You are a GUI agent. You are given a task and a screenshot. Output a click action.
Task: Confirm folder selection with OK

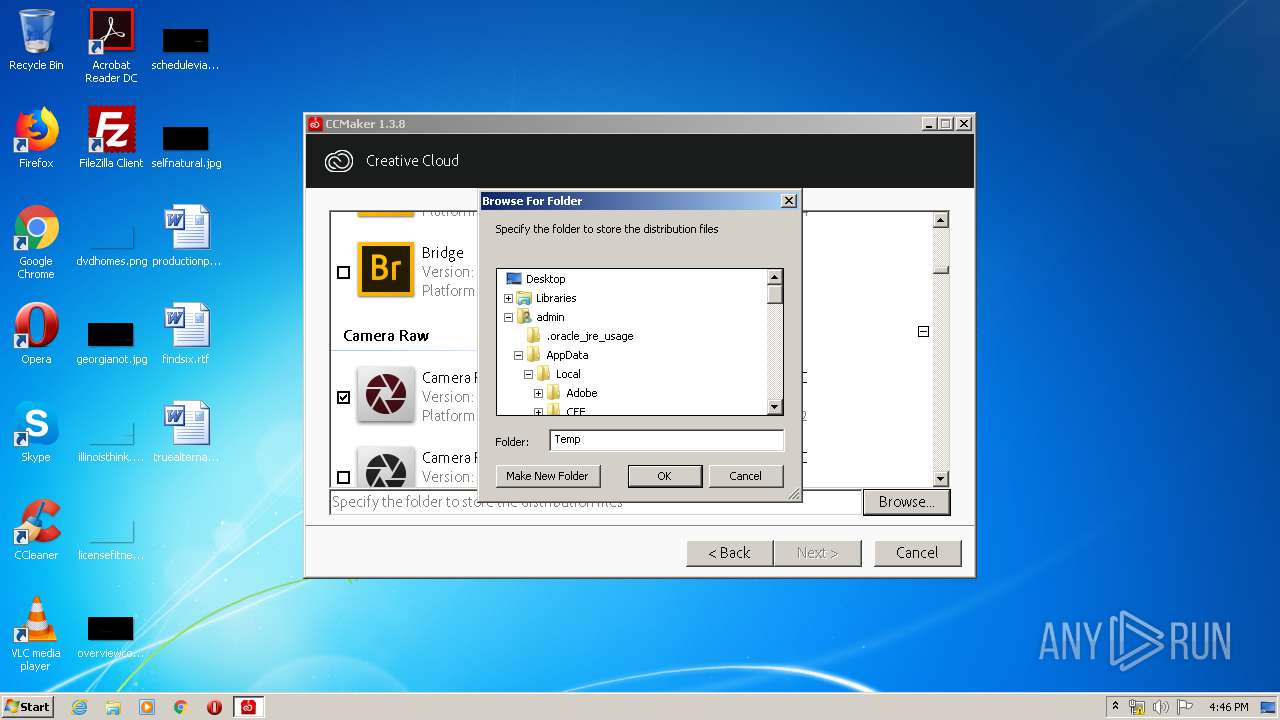[664, 476]
